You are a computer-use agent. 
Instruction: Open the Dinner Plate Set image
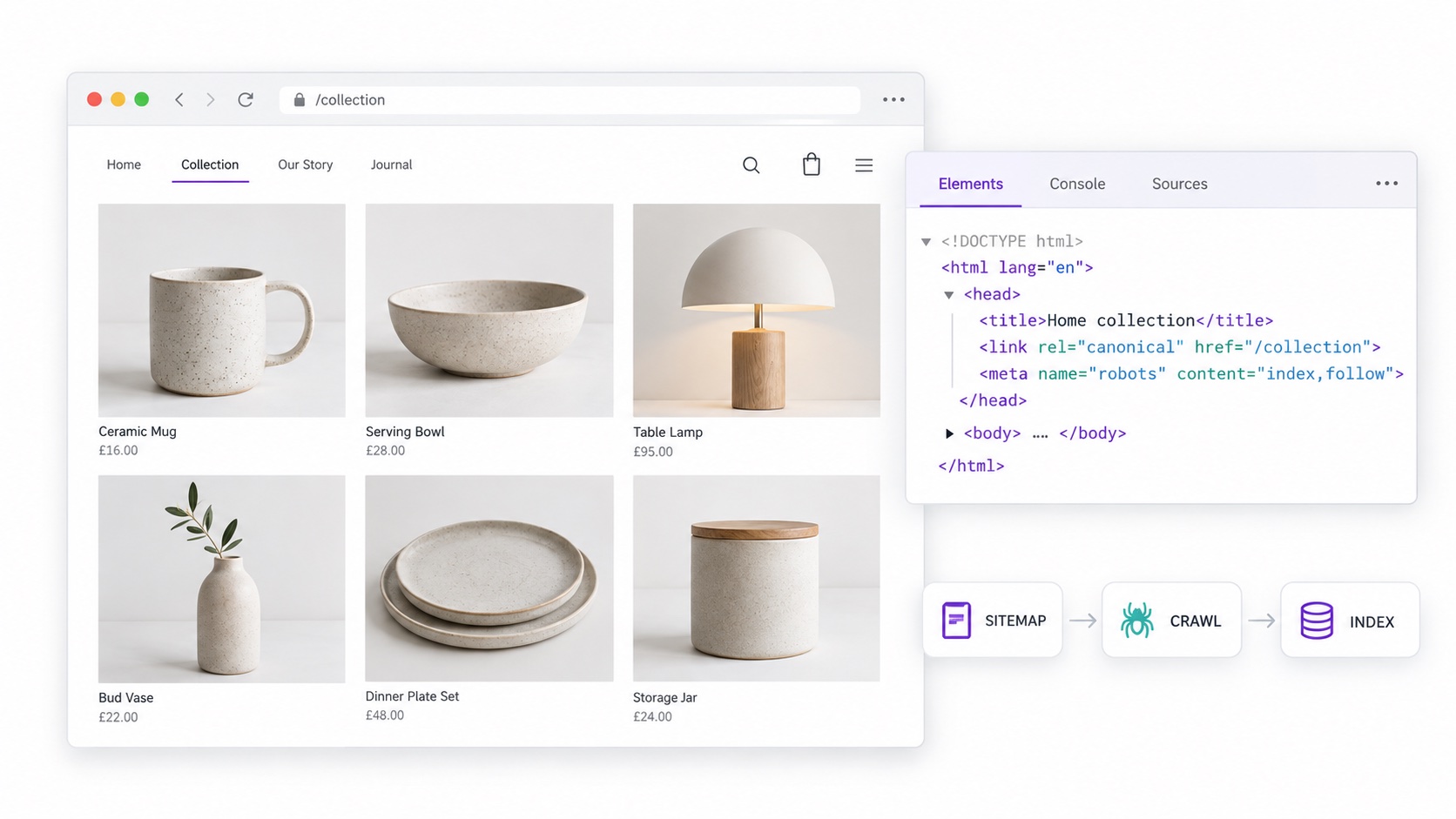pos(489,578)
